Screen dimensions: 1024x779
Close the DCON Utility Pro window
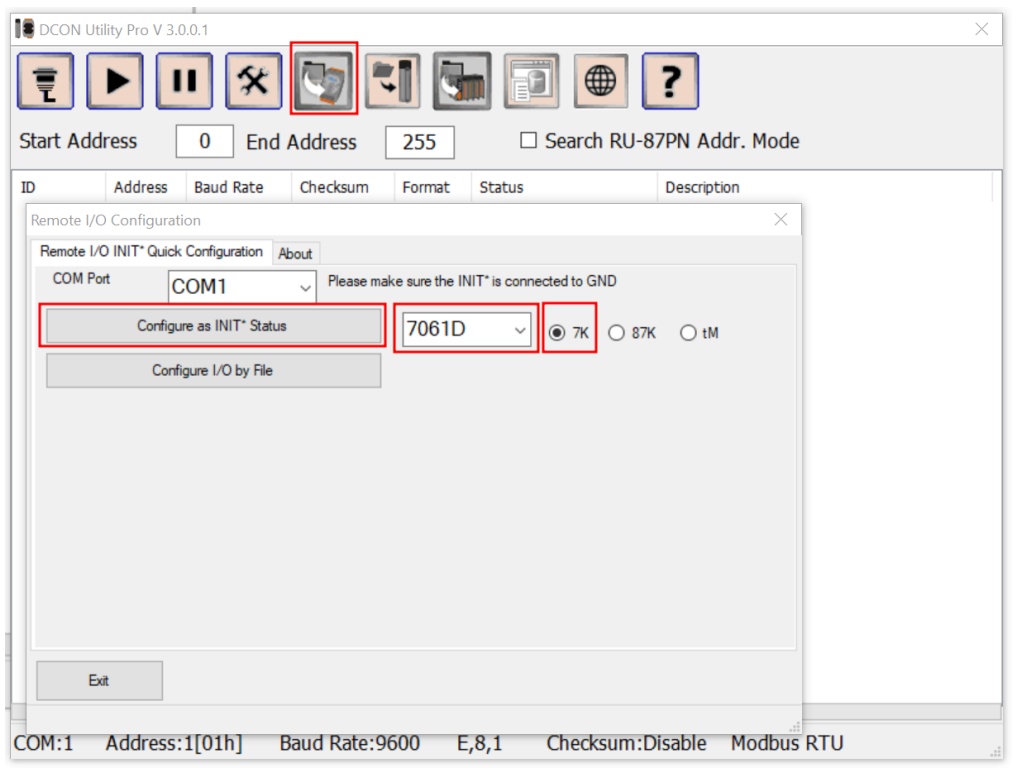point(982,29)
